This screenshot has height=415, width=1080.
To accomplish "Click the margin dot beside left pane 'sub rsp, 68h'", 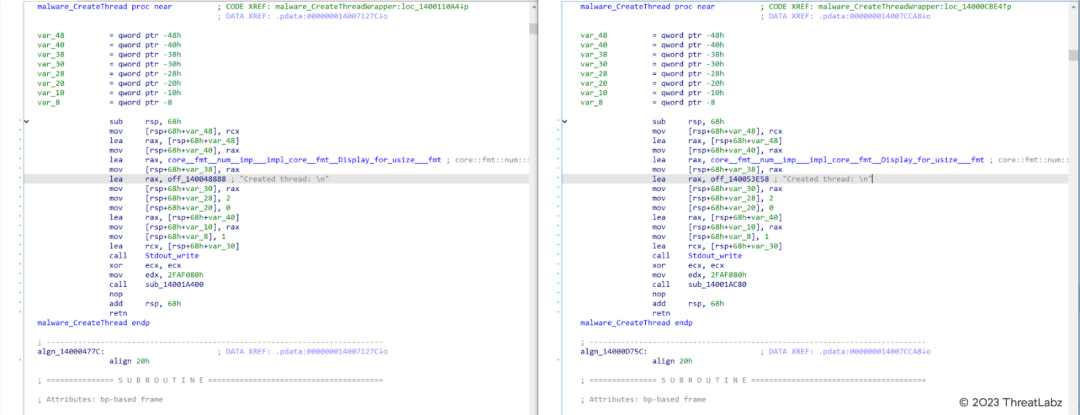I will tap(20, 121).
